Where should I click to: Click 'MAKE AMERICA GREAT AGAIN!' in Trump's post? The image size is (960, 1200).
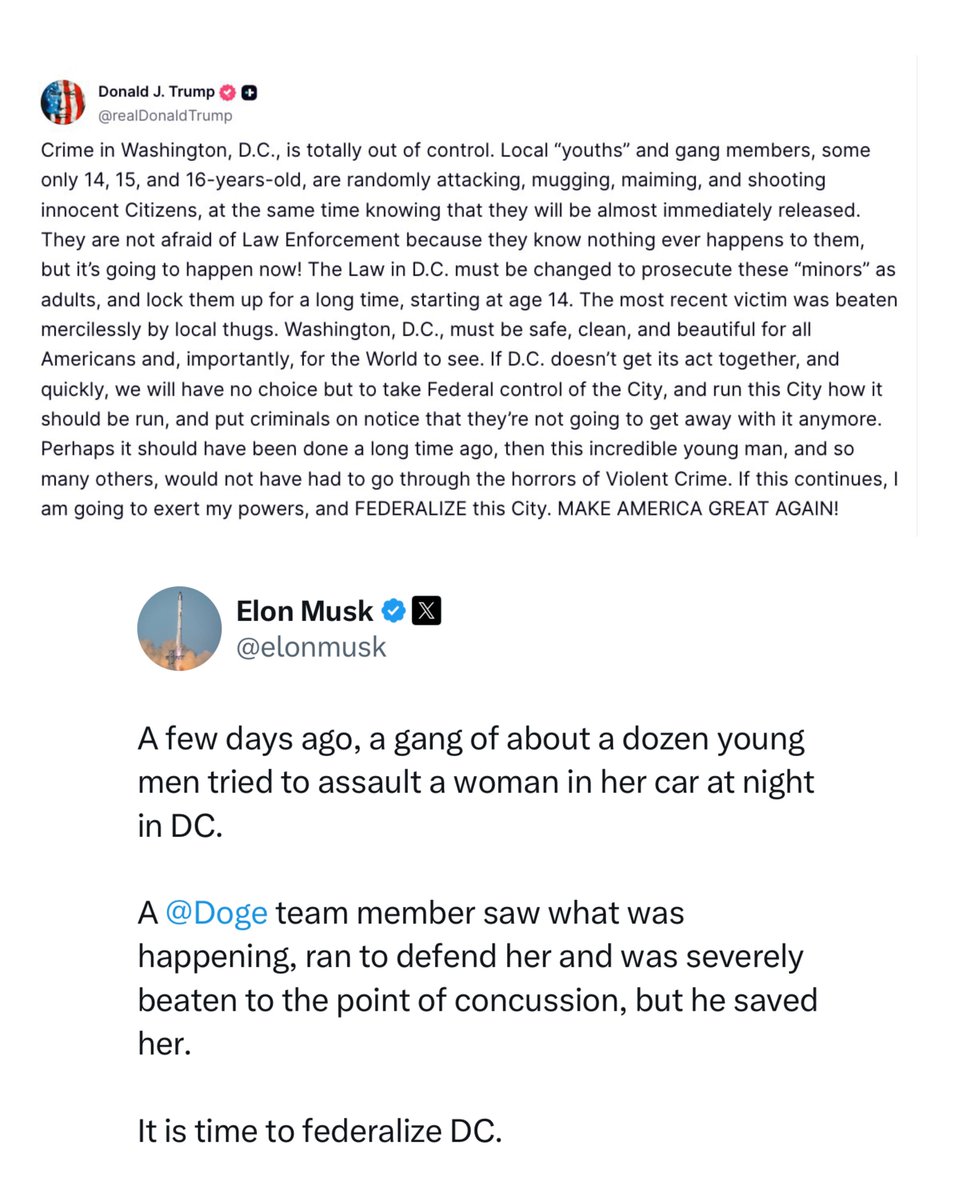697,508
